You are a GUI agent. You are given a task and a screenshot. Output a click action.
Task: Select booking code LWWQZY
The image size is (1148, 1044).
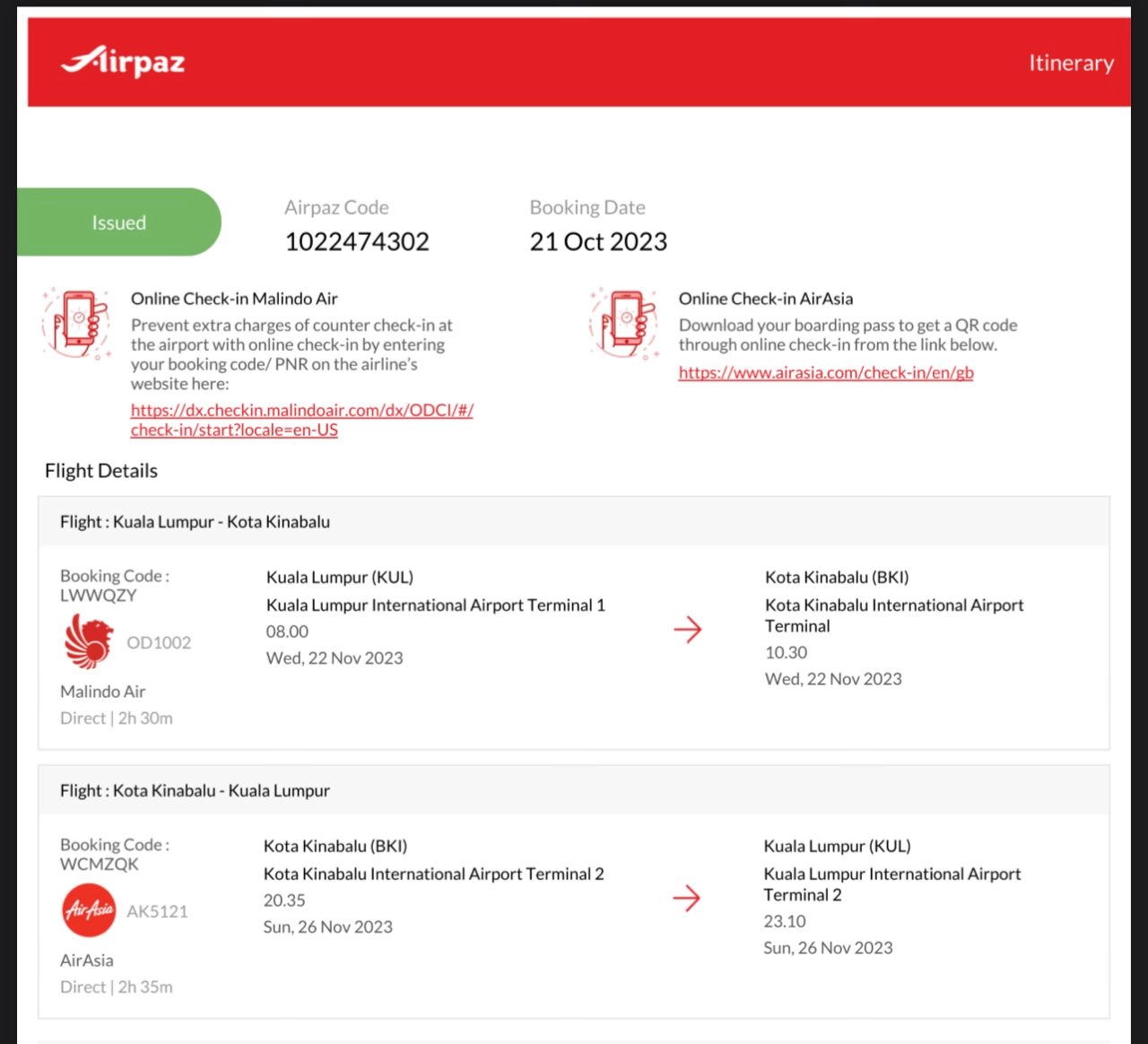[99, 596]
